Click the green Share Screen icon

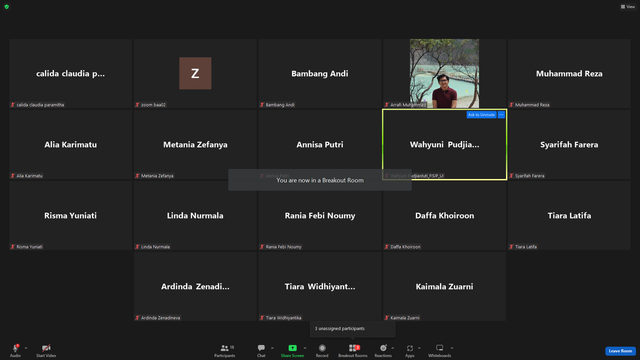[293, 348]
